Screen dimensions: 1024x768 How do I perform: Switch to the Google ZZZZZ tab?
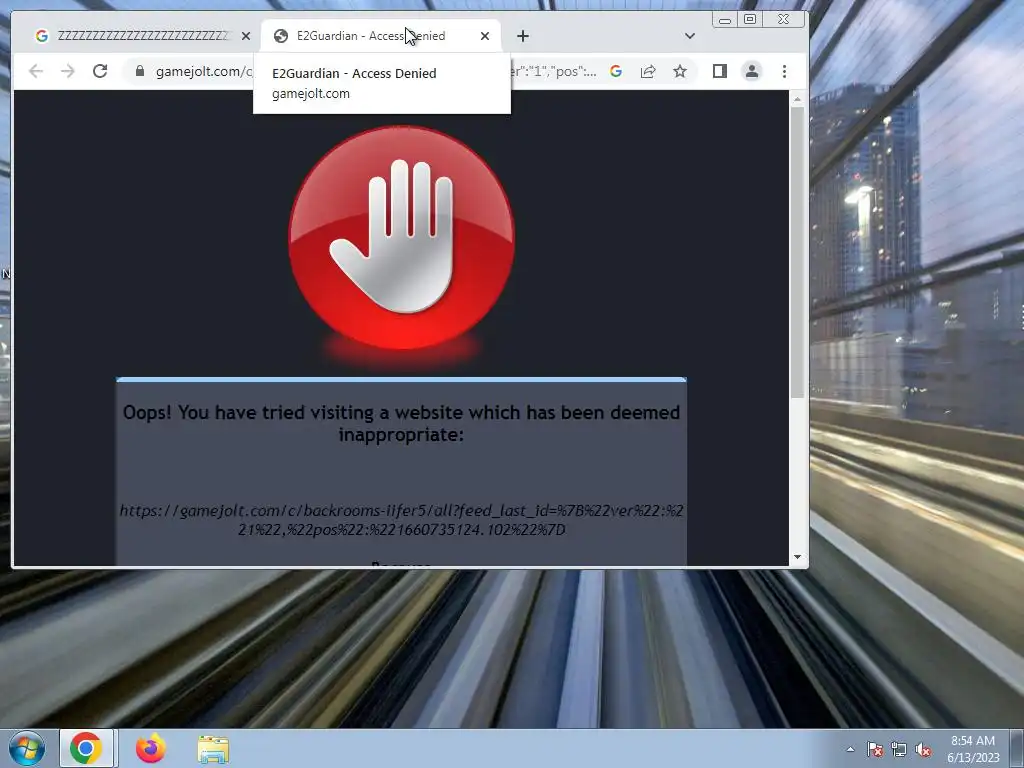[142, 36]
